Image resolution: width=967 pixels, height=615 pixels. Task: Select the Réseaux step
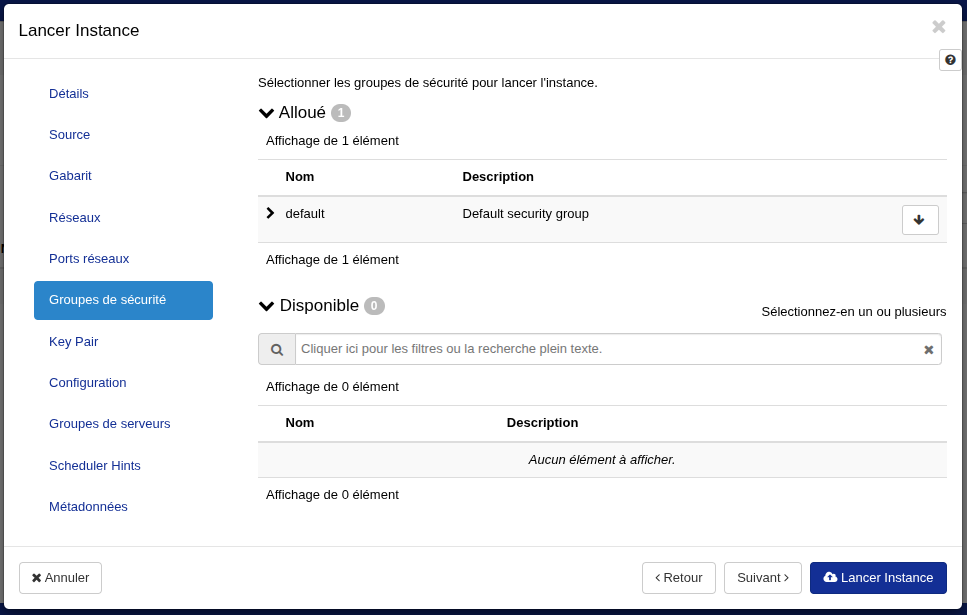click(x=75, y=218)
